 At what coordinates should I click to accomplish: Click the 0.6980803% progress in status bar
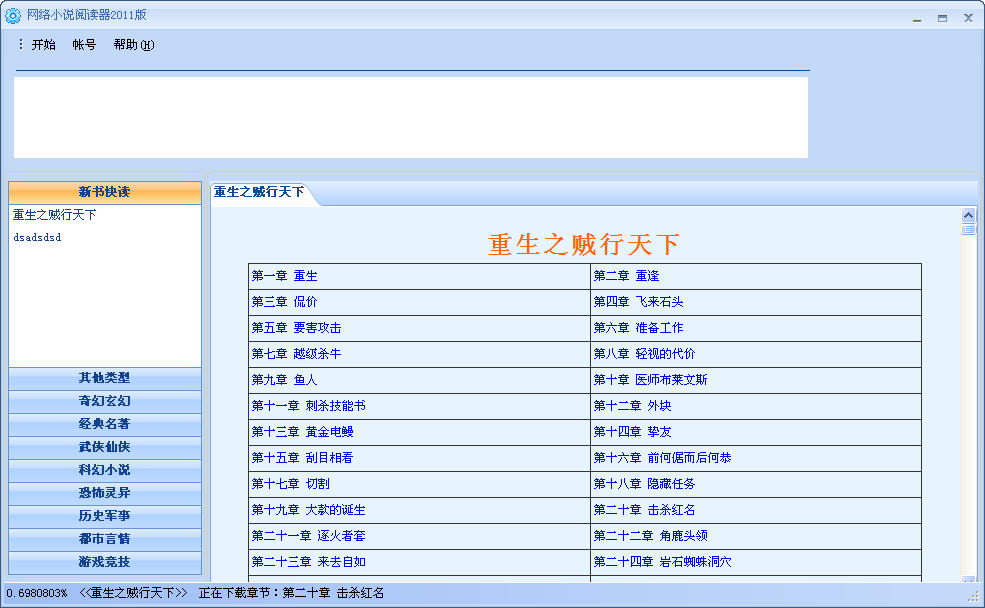tap(37, 593)
